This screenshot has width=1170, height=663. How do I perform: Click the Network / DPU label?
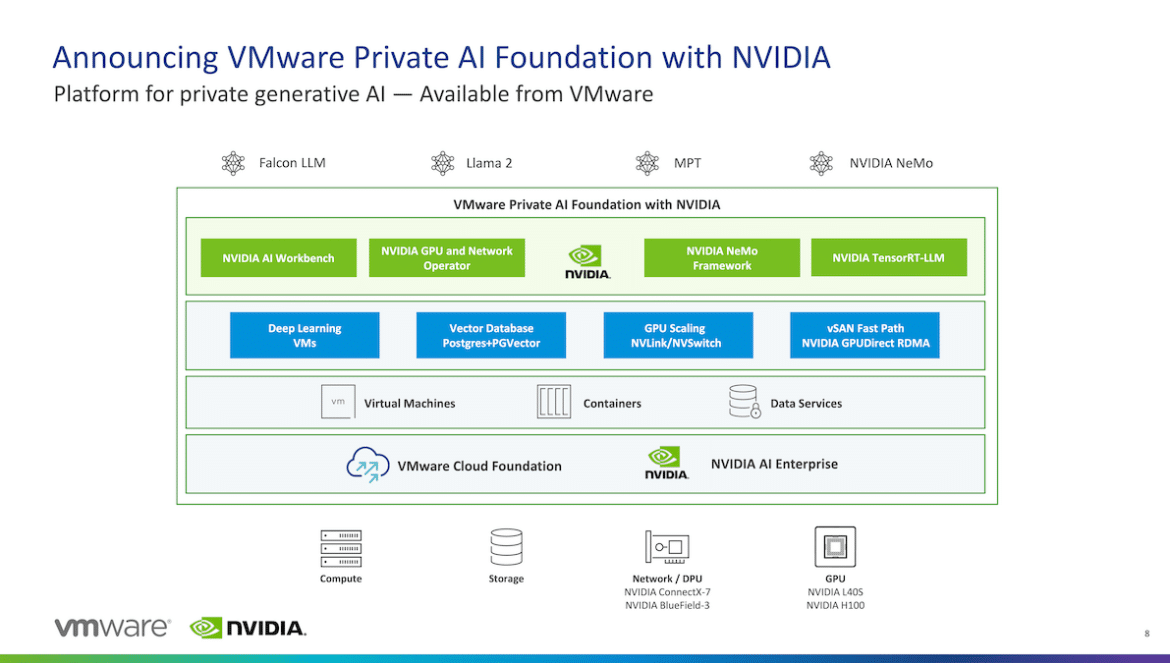(667, 579)
